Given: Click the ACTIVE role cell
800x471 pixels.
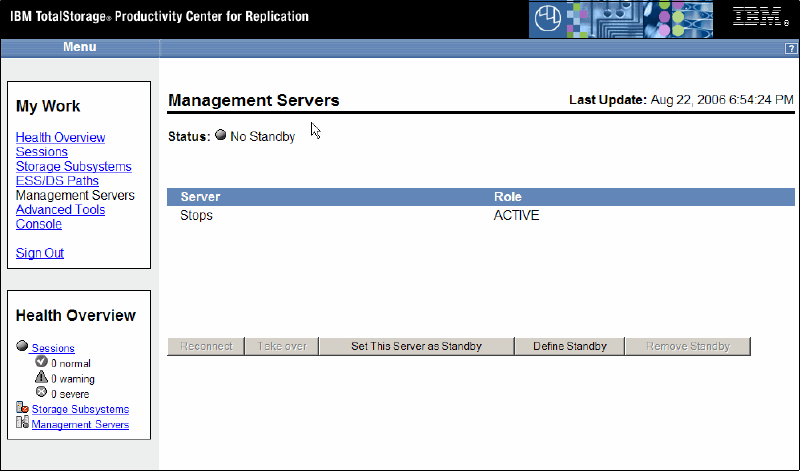Looking at the screenshot, I should pos(516,215).
